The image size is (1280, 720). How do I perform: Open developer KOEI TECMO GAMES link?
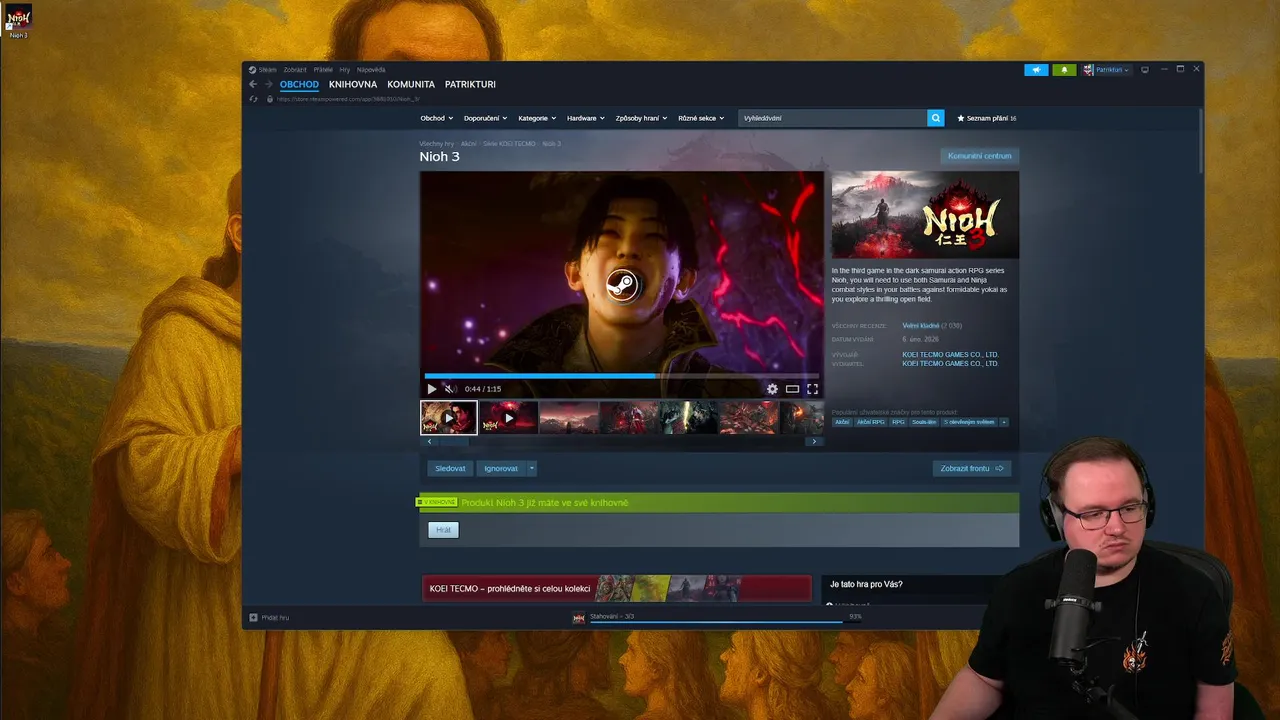tap(950, 355)
